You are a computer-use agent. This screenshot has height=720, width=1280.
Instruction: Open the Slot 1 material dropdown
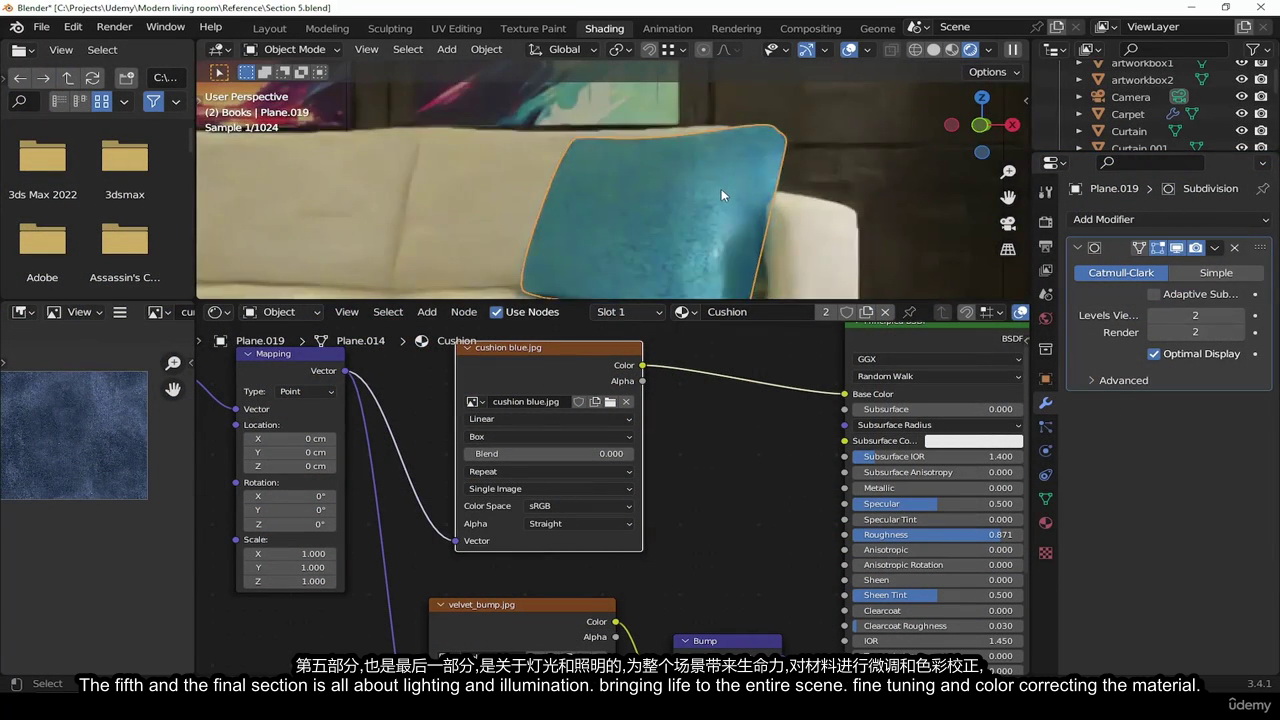[x=628, y=312]
